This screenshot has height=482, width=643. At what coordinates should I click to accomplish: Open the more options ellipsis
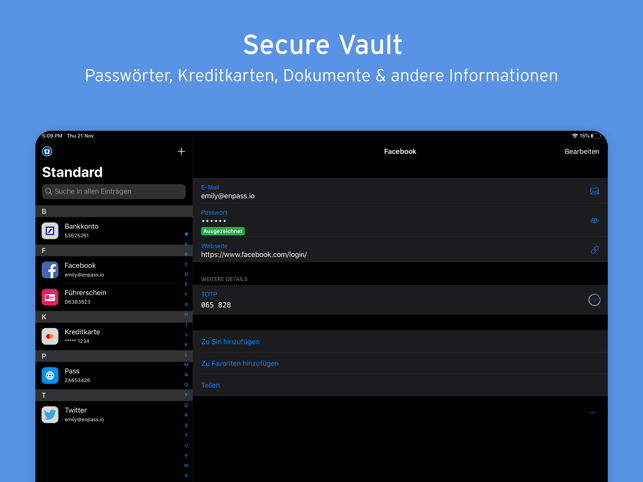[x=592, y=413]
